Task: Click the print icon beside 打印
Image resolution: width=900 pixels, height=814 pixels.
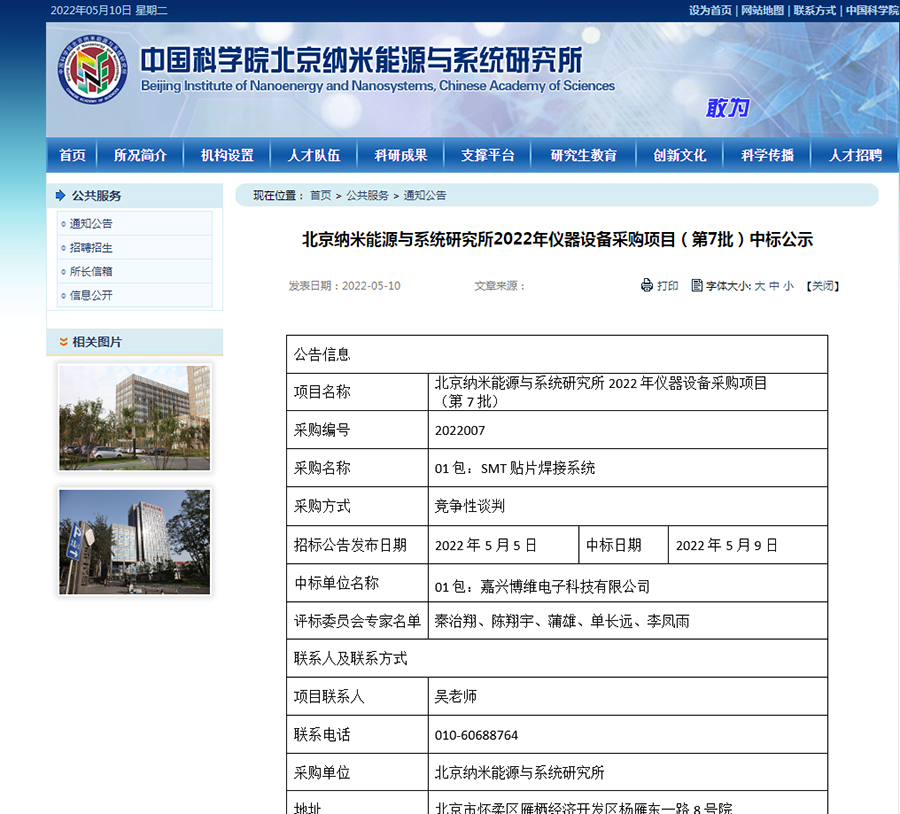Action: pos(647,285)
